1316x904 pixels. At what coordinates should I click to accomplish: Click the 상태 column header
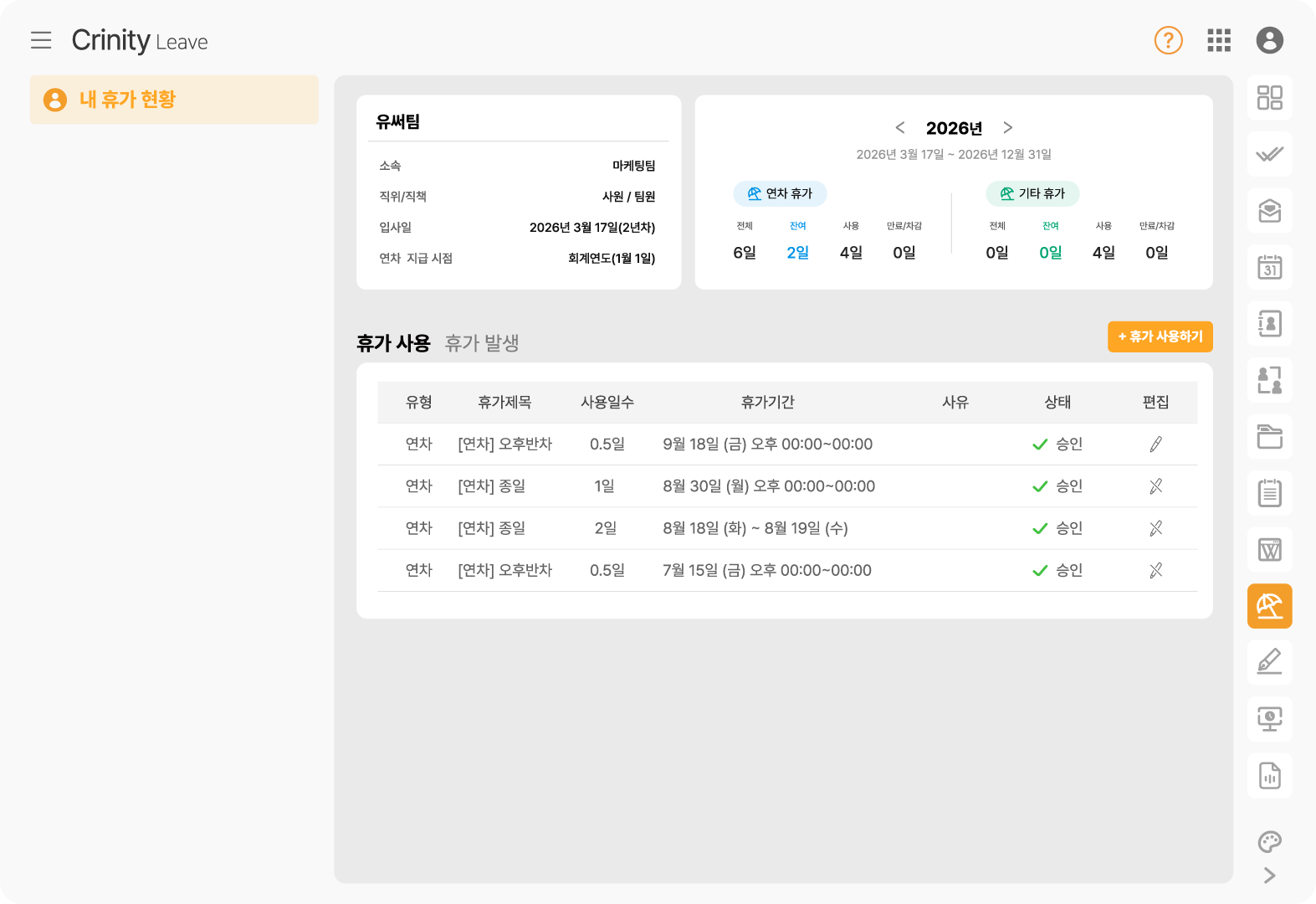click(x=1057, y=403)
